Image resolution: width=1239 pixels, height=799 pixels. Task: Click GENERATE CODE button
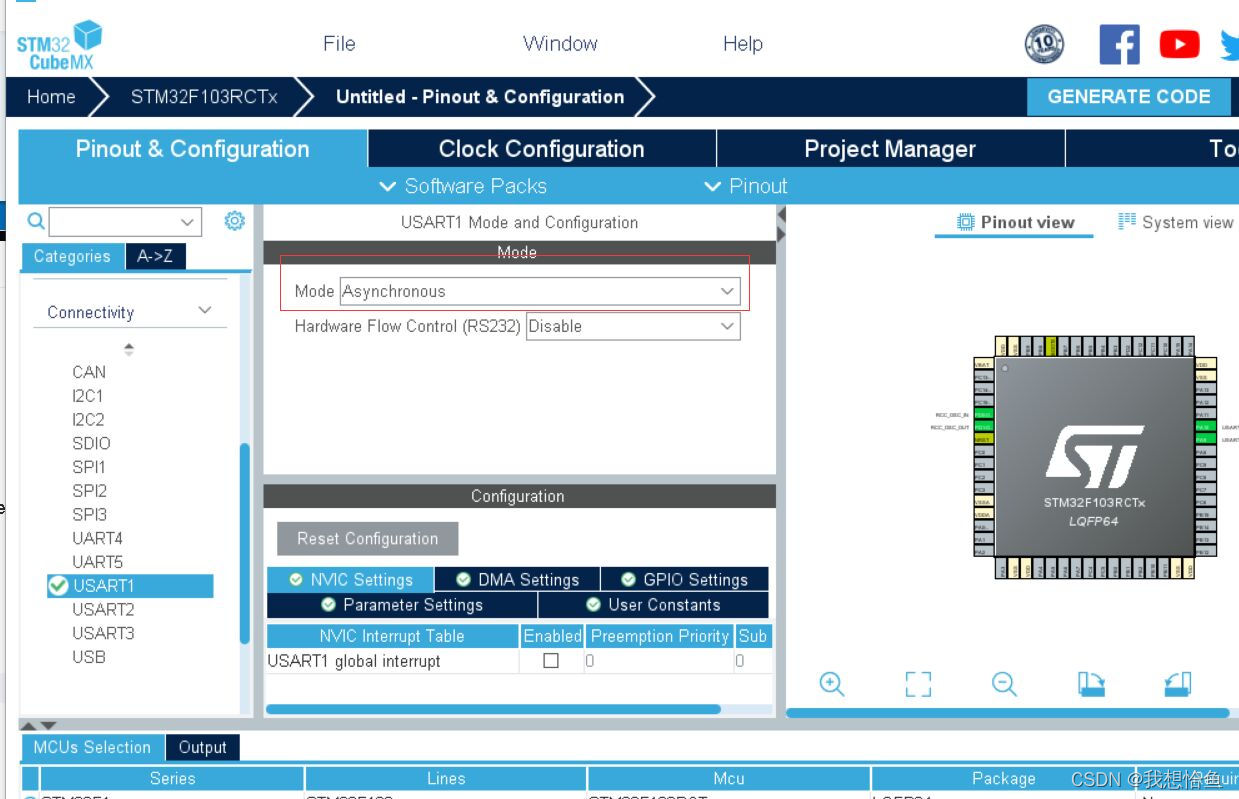[x=1129, y=97]
